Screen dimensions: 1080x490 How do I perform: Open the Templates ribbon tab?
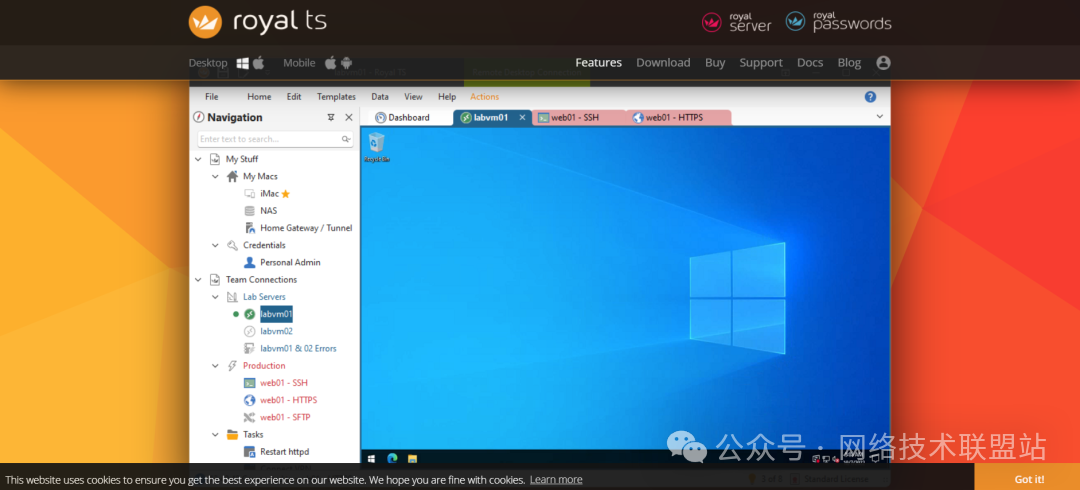point(336,97)
